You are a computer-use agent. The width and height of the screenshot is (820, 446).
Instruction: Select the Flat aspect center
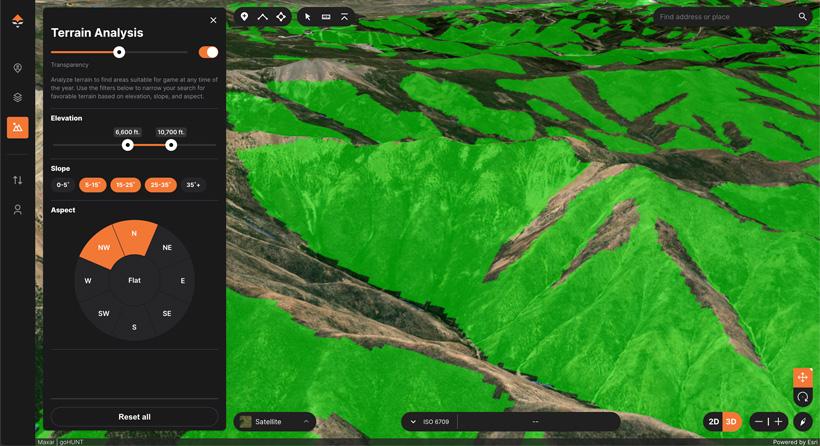(x=134, y=280)
